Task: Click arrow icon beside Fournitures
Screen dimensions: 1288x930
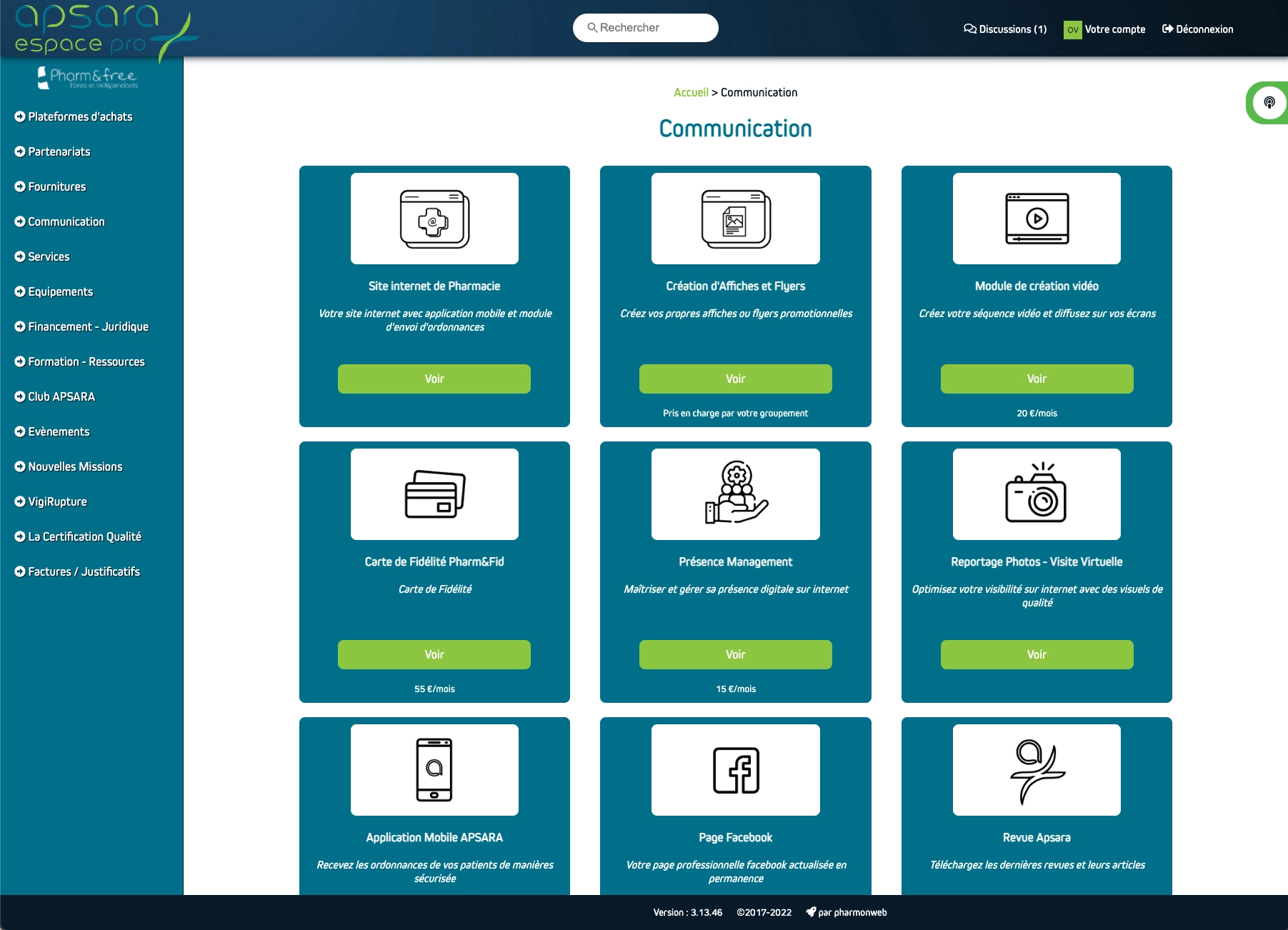Action: 20,186
